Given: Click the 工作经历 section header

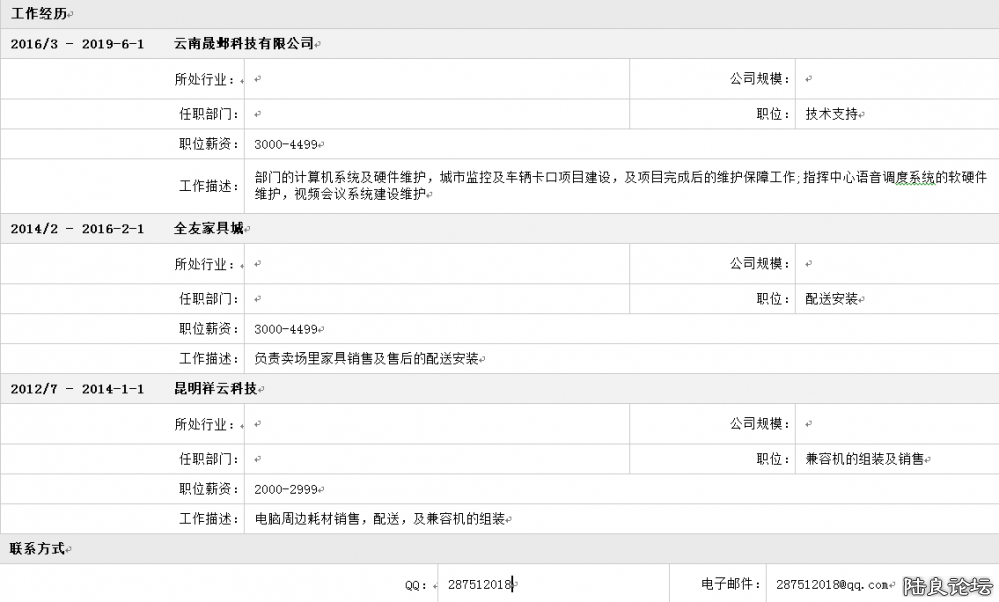Looking at the screenshot, I should tap(37, 13).
